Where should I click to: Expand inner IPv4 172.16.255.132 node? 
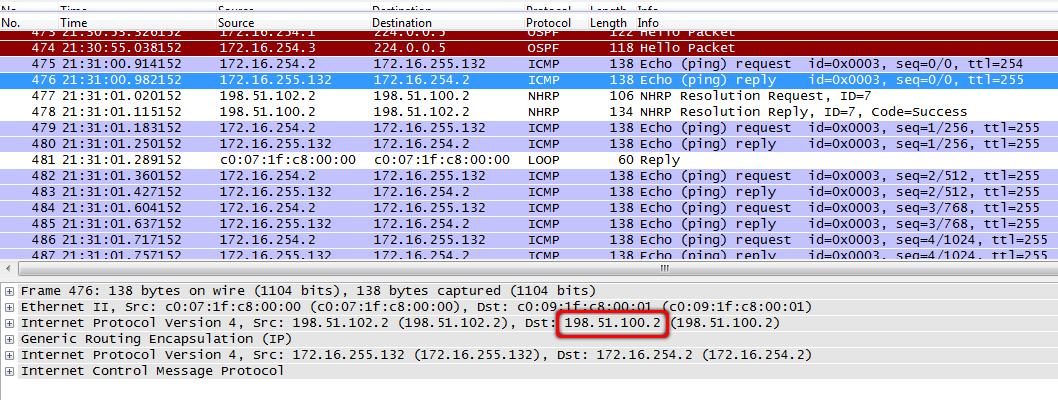coord(9,355)
